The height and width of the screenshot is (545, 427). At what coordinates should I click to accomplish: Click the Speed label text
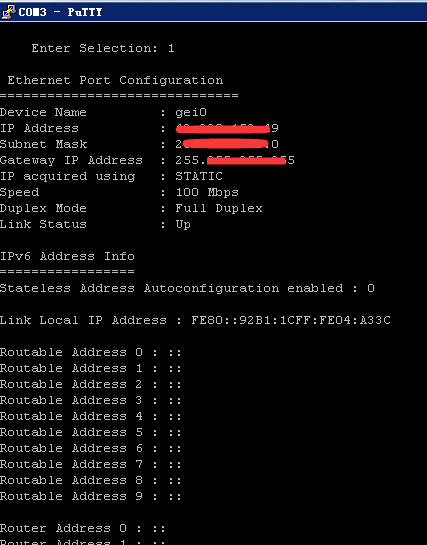pos(19,193)
